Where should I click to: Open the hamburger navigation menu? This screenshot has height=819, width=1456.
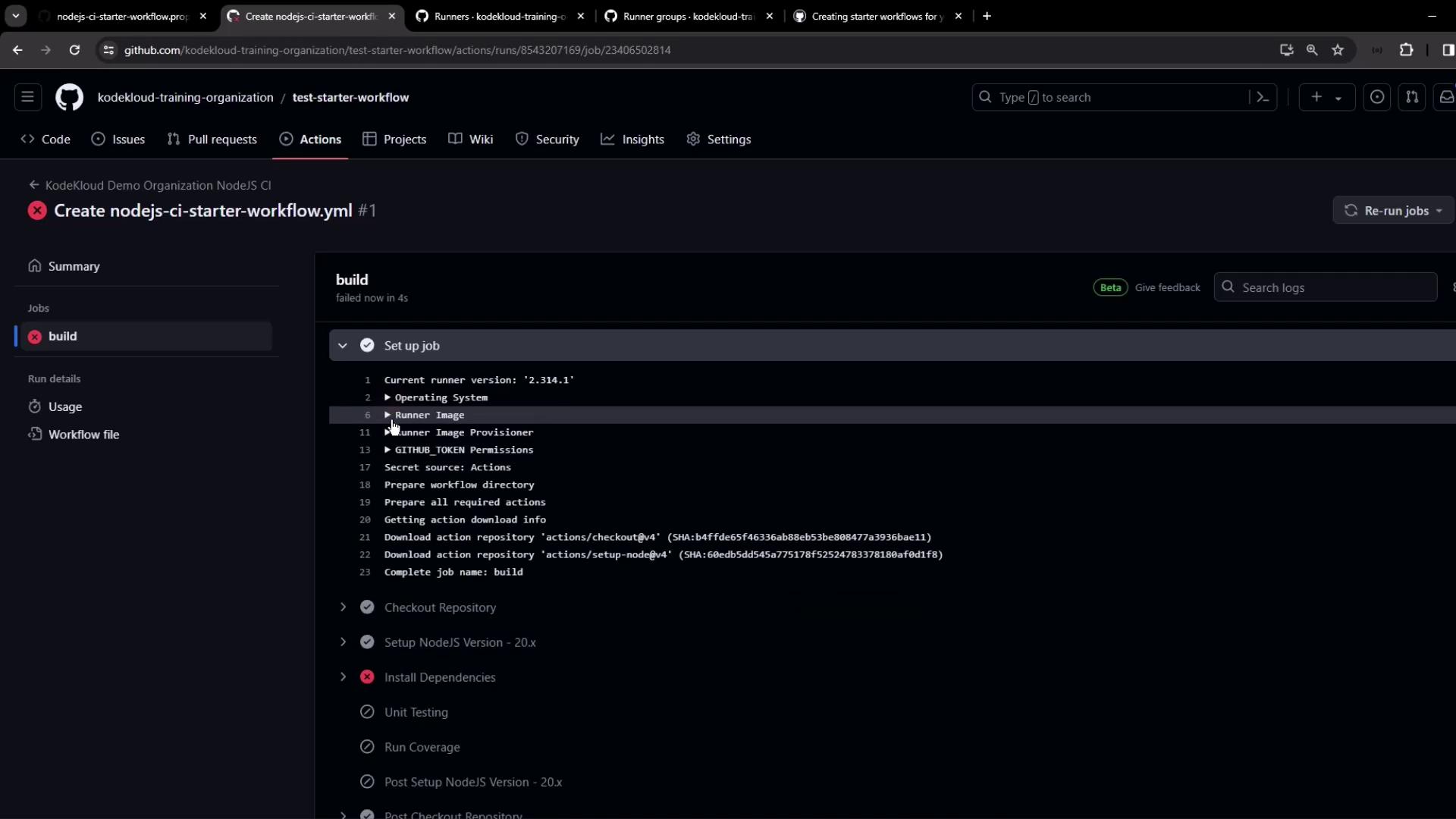[28, 97]
